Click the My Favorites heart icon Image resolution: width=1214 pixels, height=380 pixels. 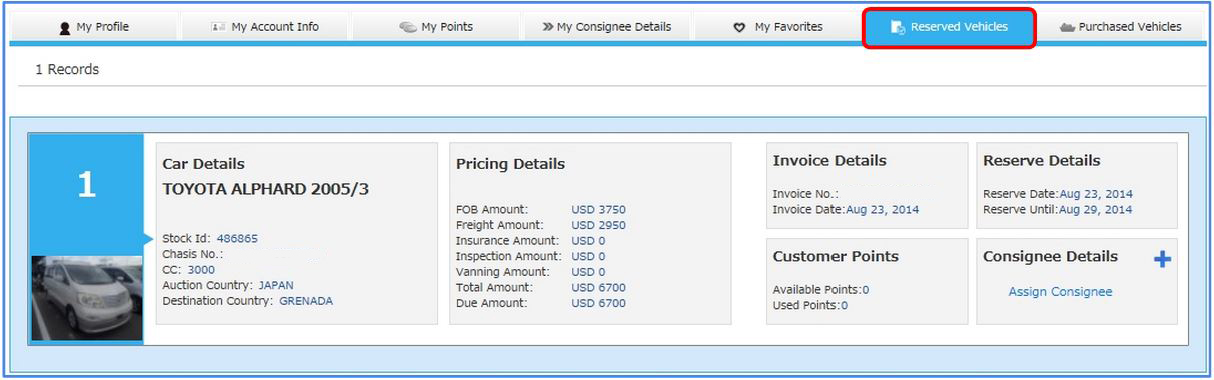click(739, 27)
